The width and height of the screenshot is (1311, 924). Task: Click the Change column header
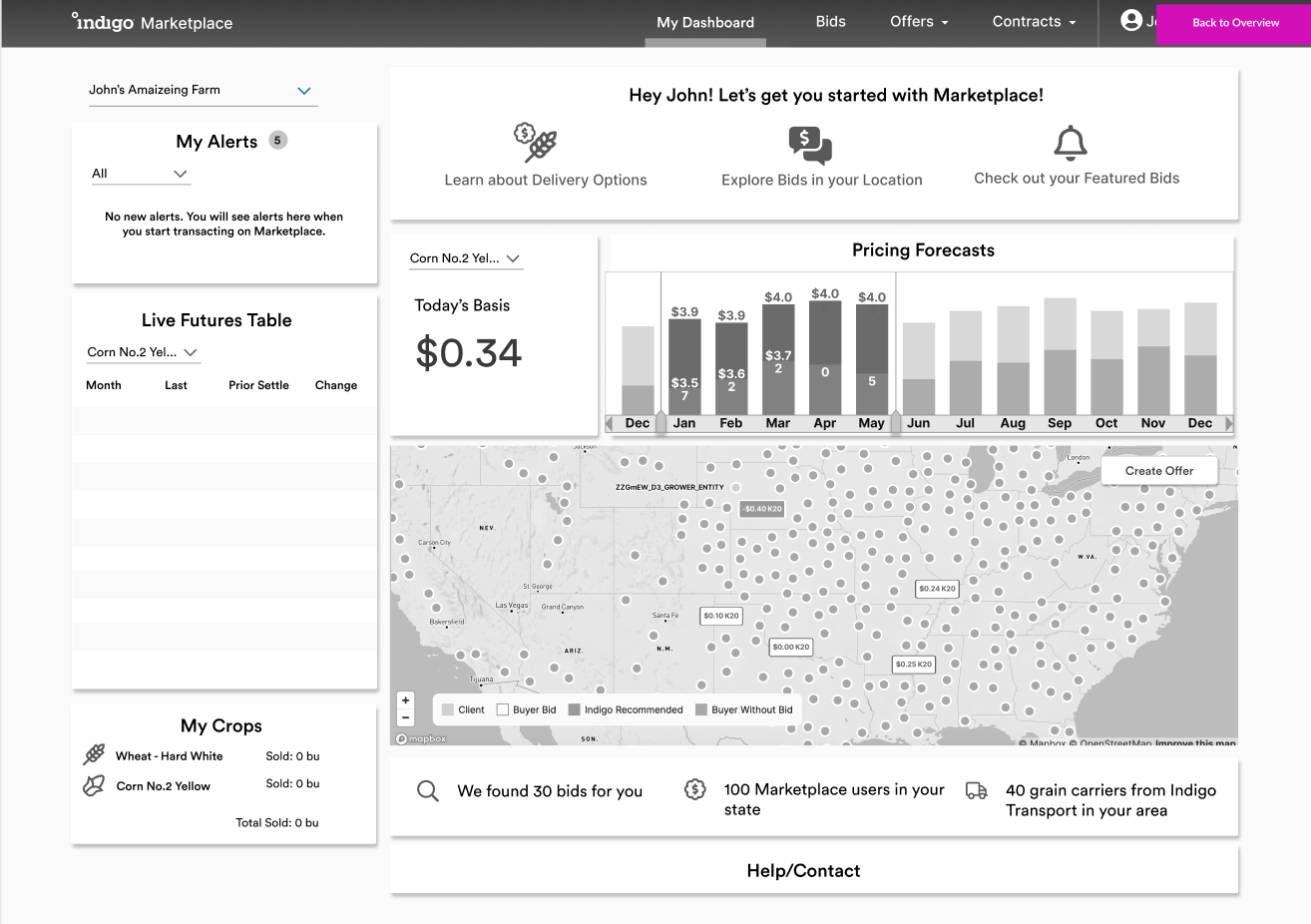click(336, 385)
